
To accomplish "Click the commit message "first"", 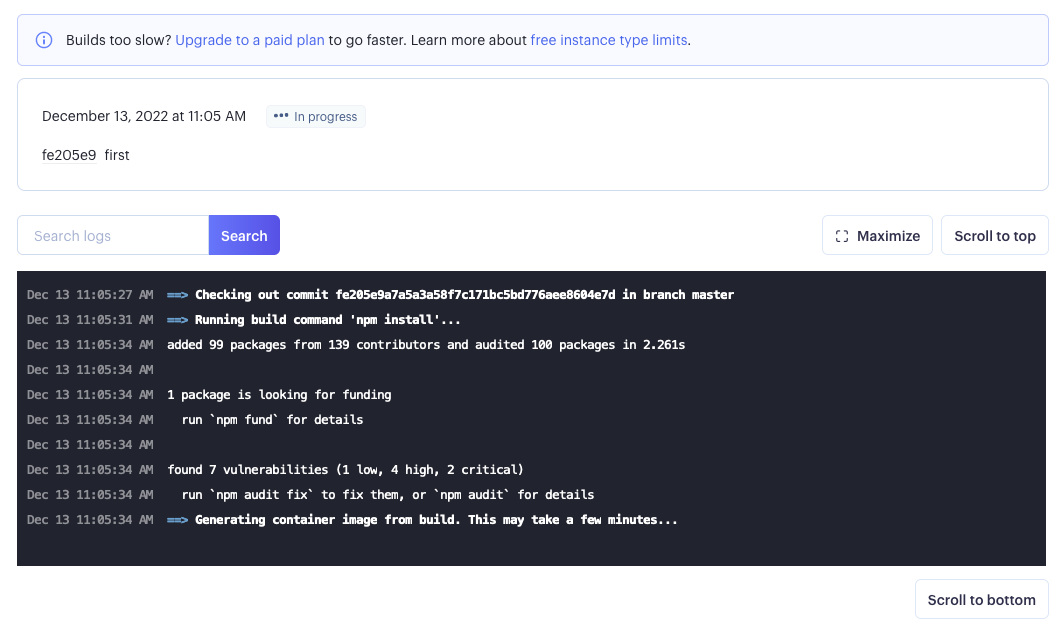I will tap(117, 155).
